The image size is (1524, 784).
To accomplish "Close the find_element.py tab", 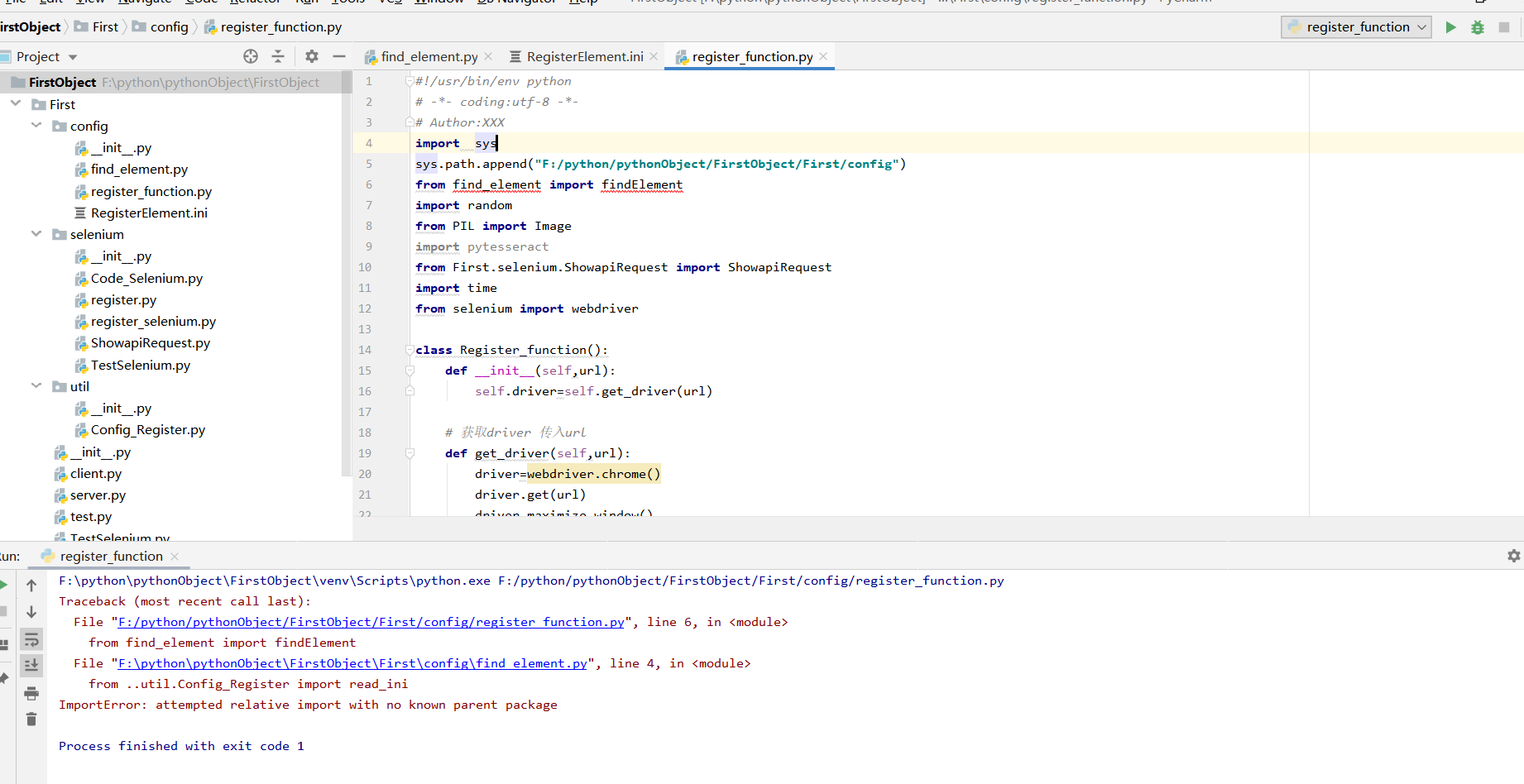I will tap(488, 56).
